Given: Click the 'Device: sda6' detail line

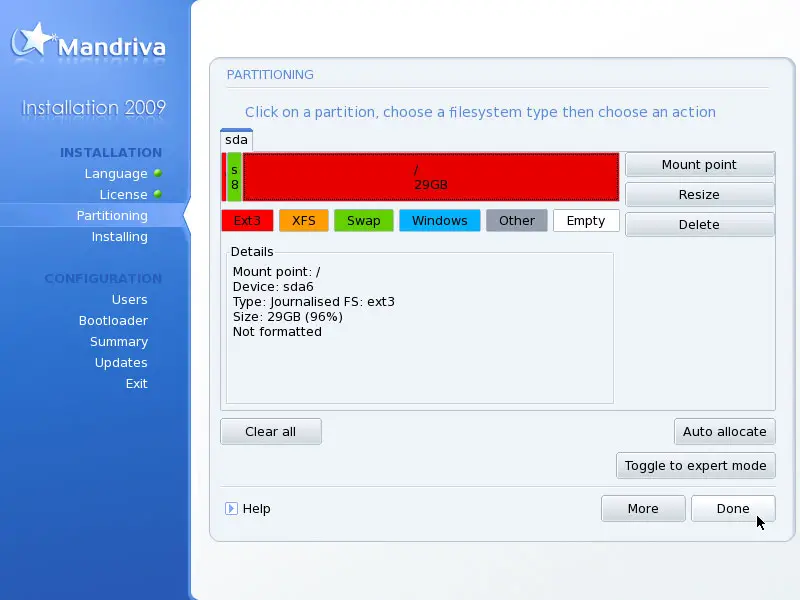Looking at the screenshot, I should [x=273, y=287].
